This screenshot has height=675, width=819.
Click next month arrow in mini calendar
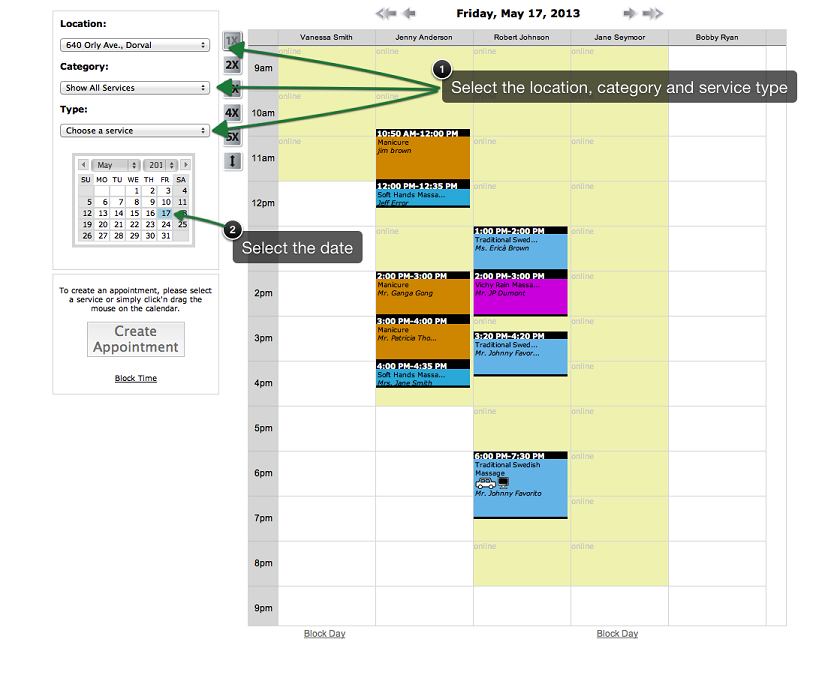coord(185,165)
